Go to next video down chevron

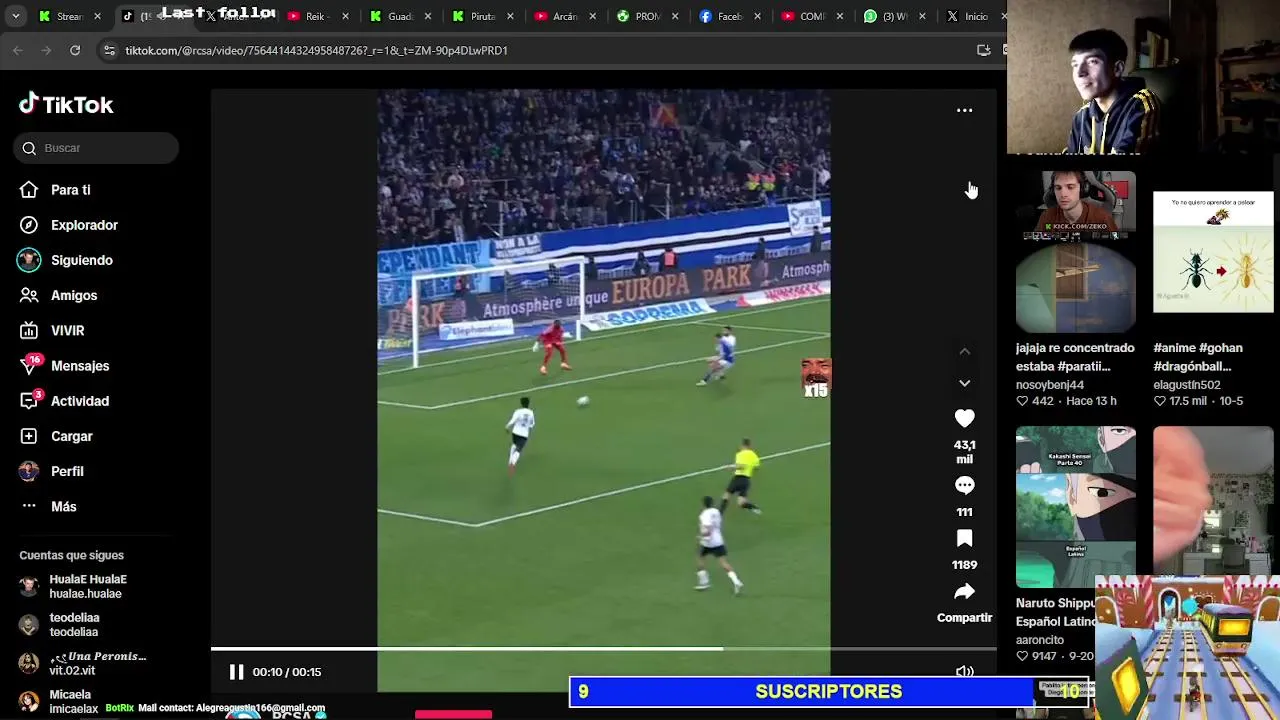pyautogui.click(x=964, y=383)
